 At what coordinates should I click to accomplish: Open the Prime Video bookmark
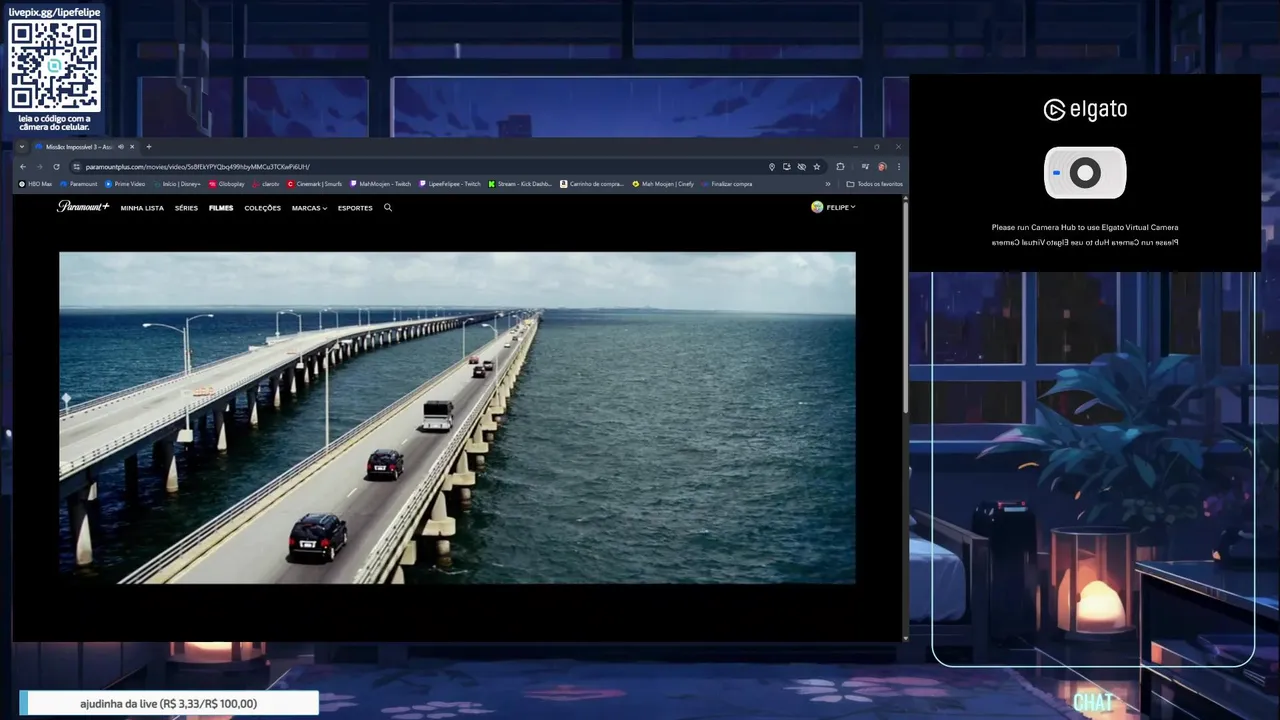pos(125,184)
